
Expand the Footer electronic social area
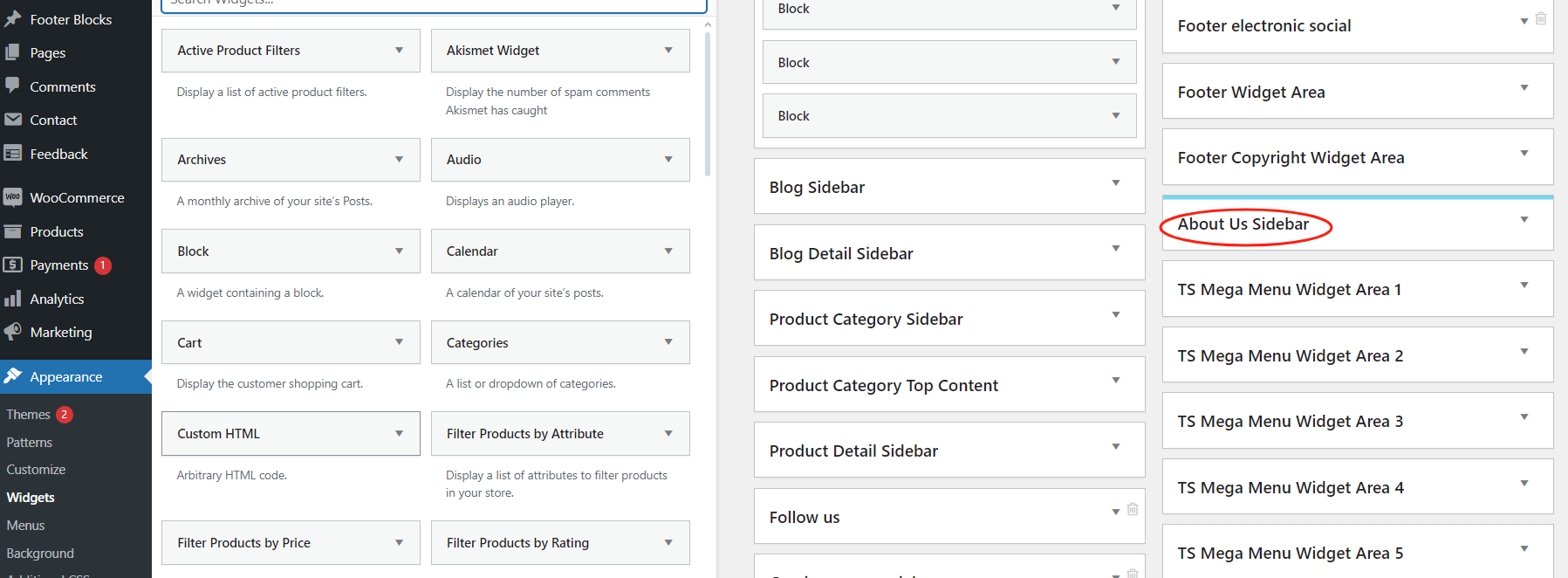point(1524,21)
